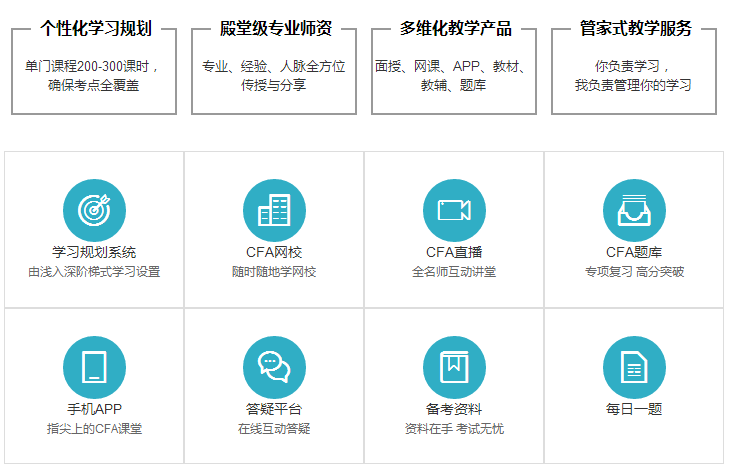
Task: Open the 答疑平台 chat bubbles icon
Action: 274,367
